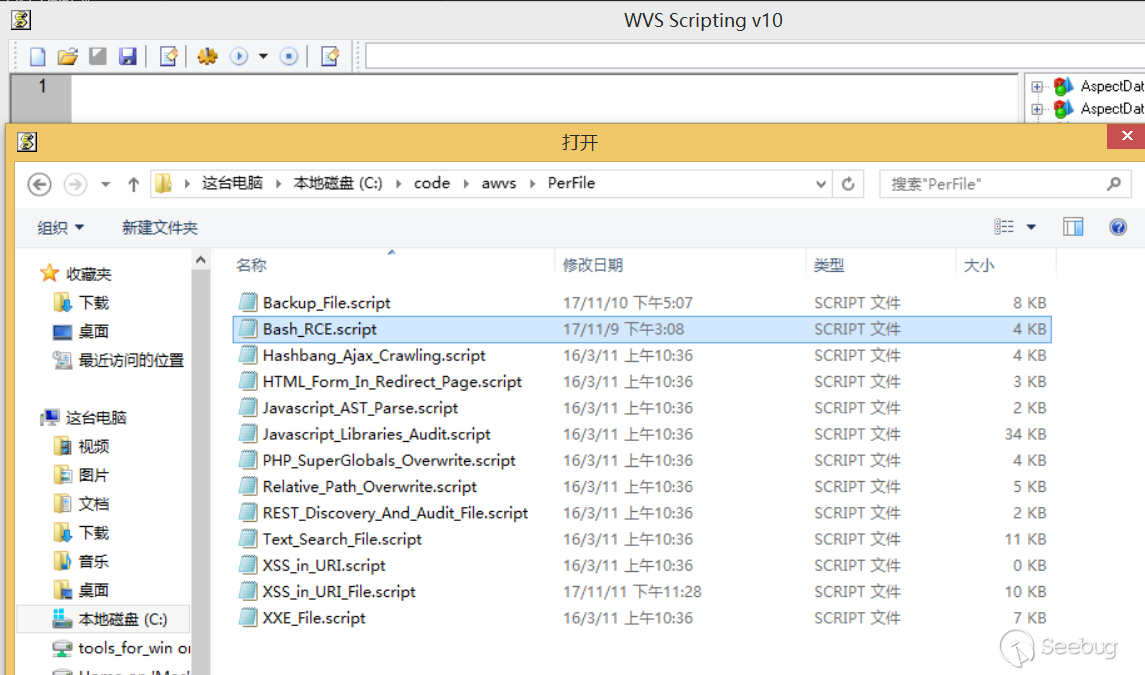Click the Forward arrow in Open dialog

click(x=75, y=184)
